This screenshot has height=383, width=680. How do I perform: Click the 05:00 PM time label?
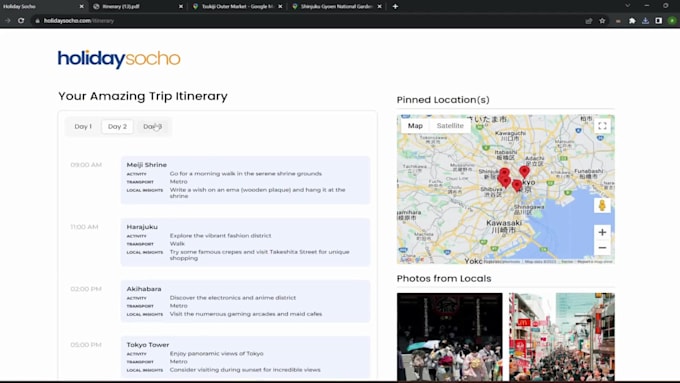(86, 345)
